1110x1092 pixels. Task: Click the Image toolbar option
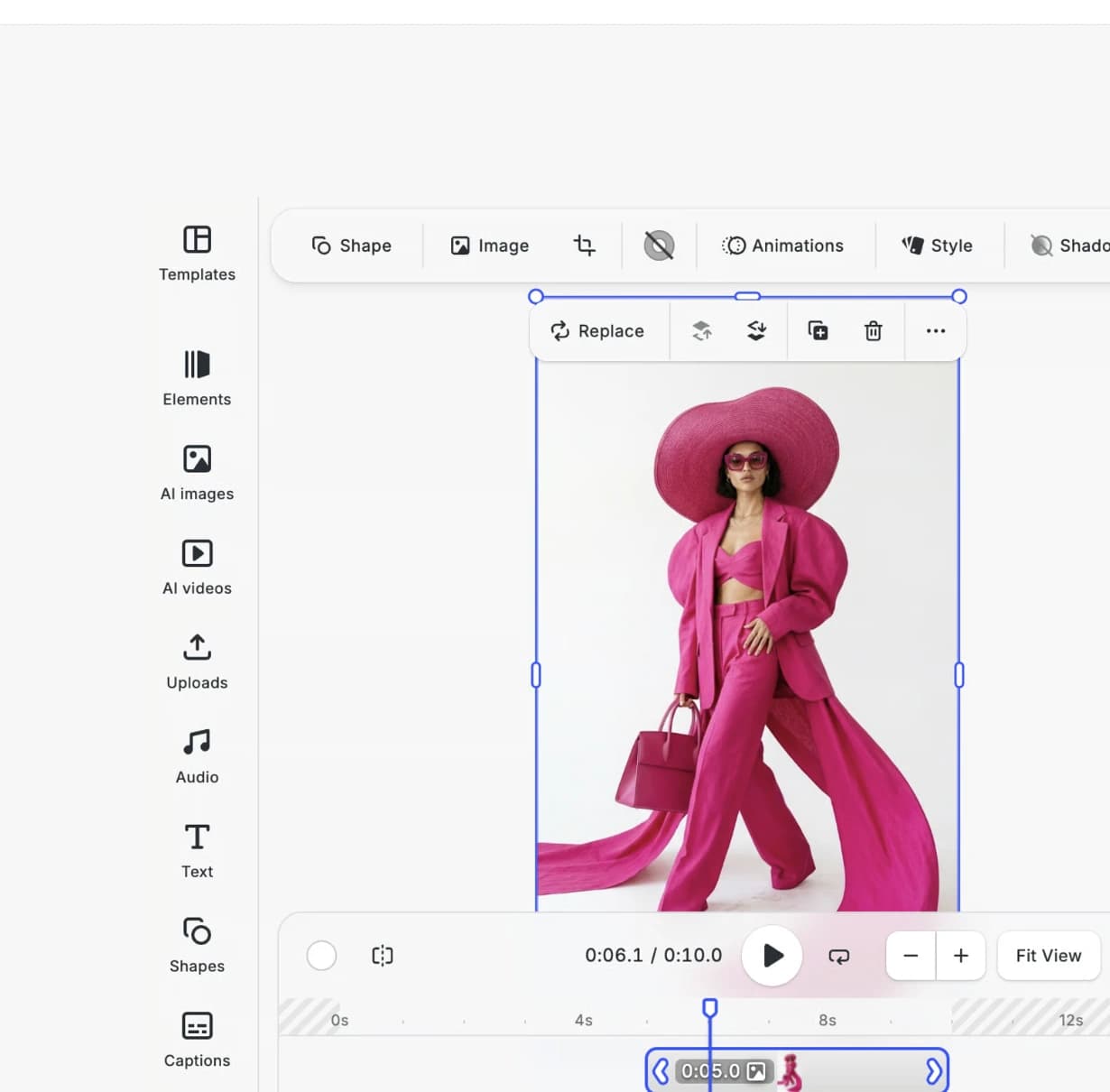(x=489, y=245)
